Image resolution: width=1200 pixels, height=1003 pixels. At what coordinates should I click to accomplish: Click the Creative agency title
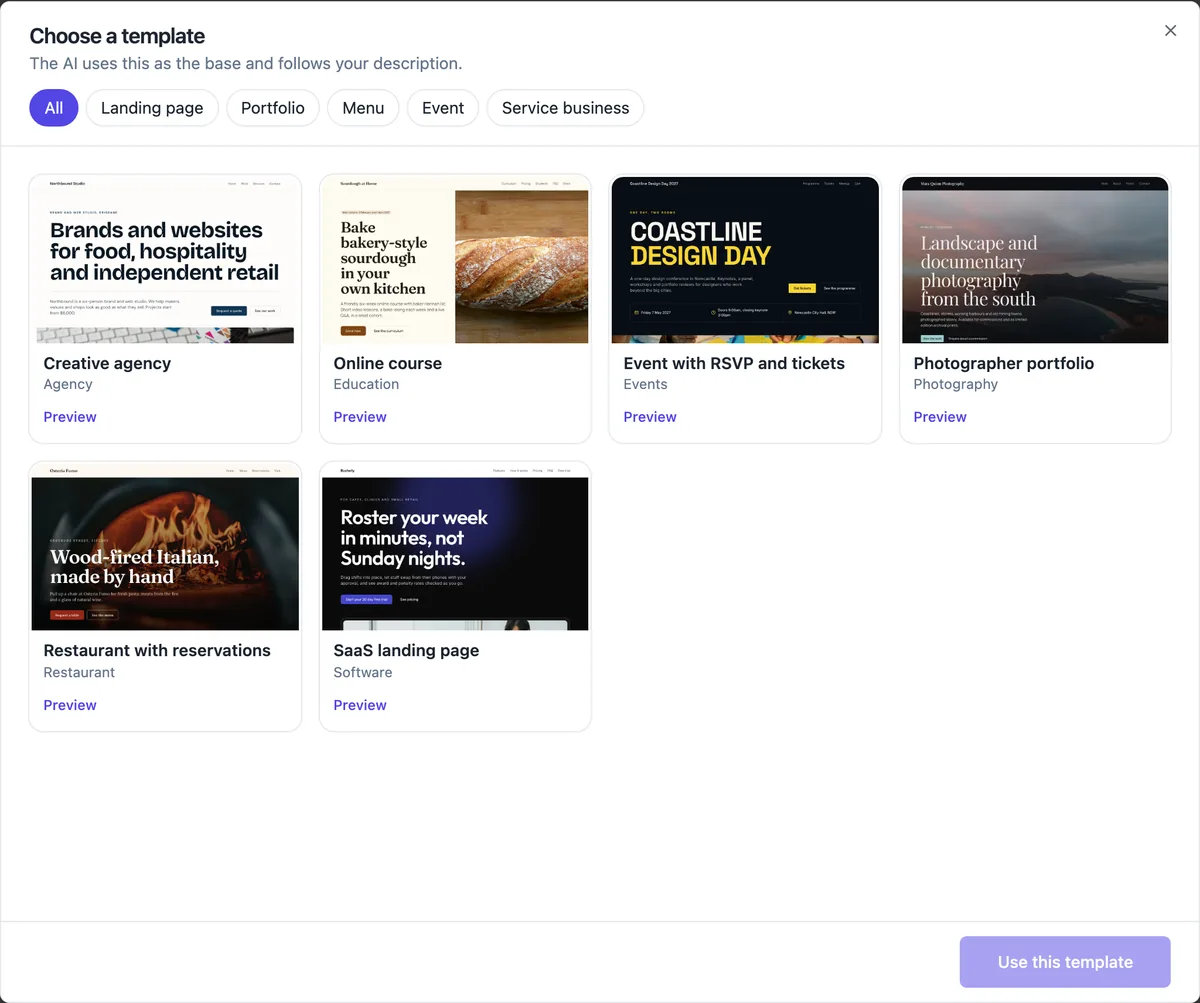107,363
